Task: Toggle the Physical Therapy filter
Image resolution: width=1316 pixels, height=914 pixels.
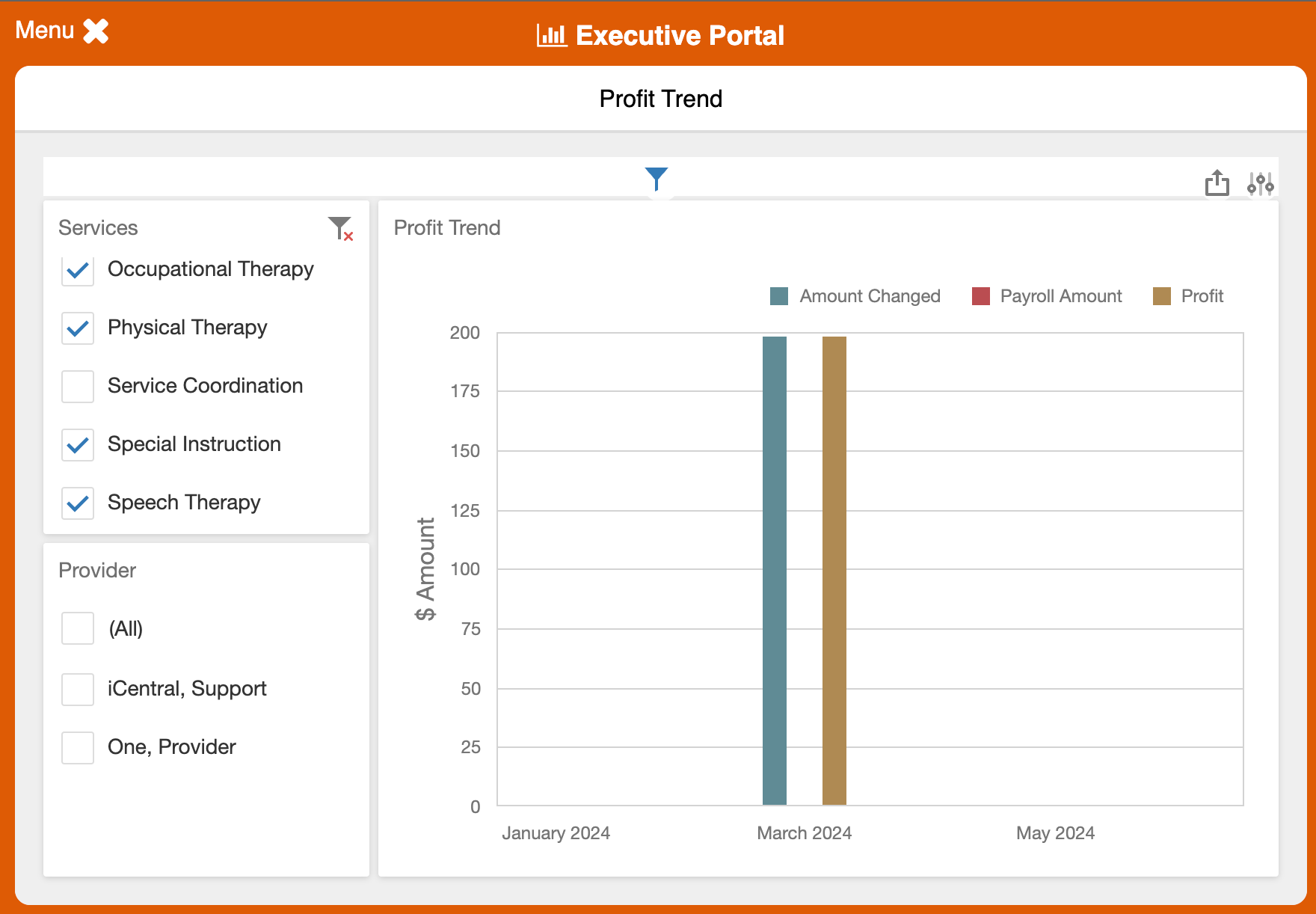Action: (x=77, y=329)
